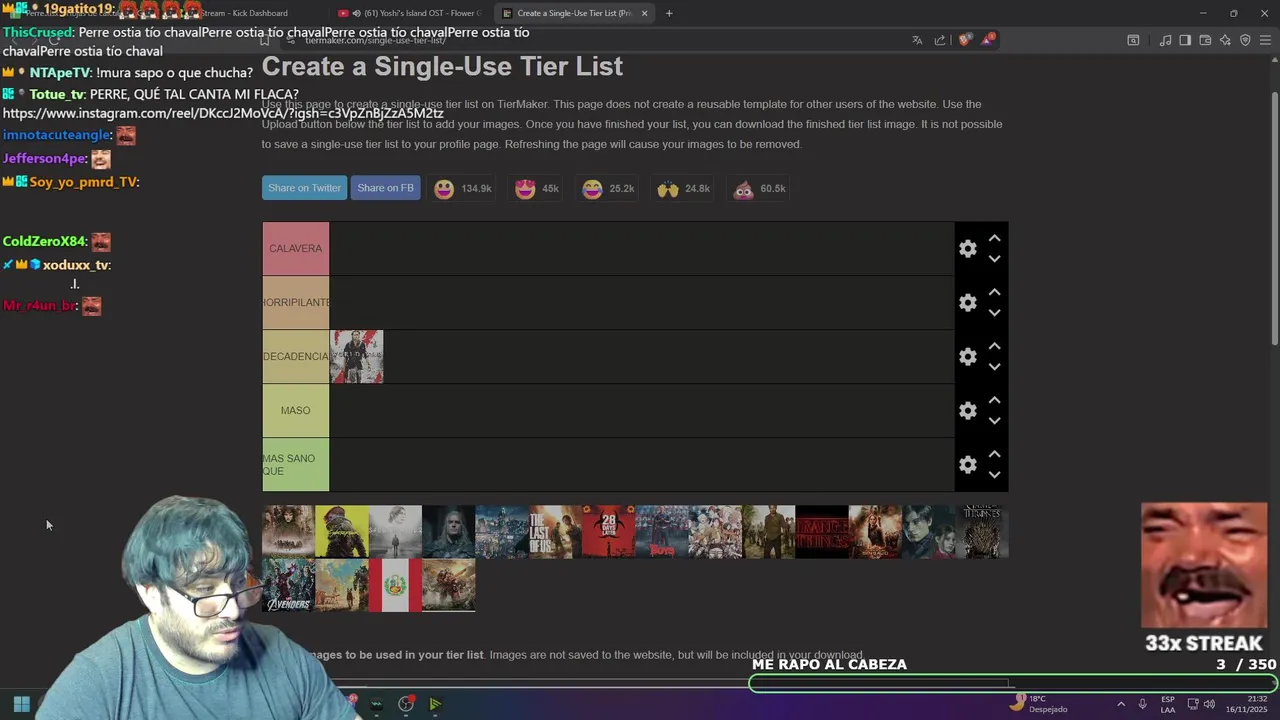The height and width of the screenshot is (720, 1280).
Task: Close the Single-Use Tier List tab
Action: click(x=644, y=13)
